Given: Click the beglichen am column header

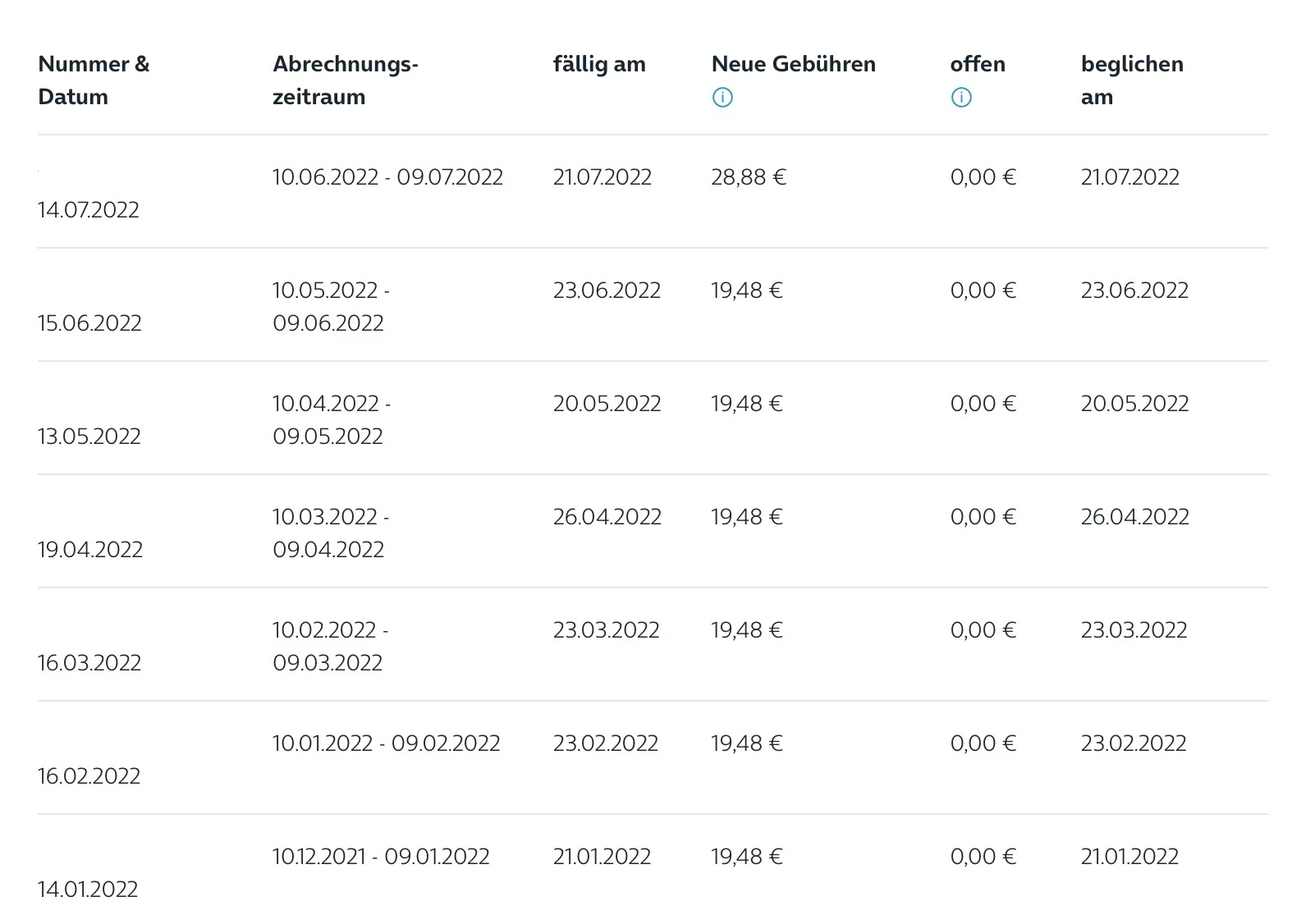Looking at the screenshot, I should pyautogui.click(x=1132, y=80).
